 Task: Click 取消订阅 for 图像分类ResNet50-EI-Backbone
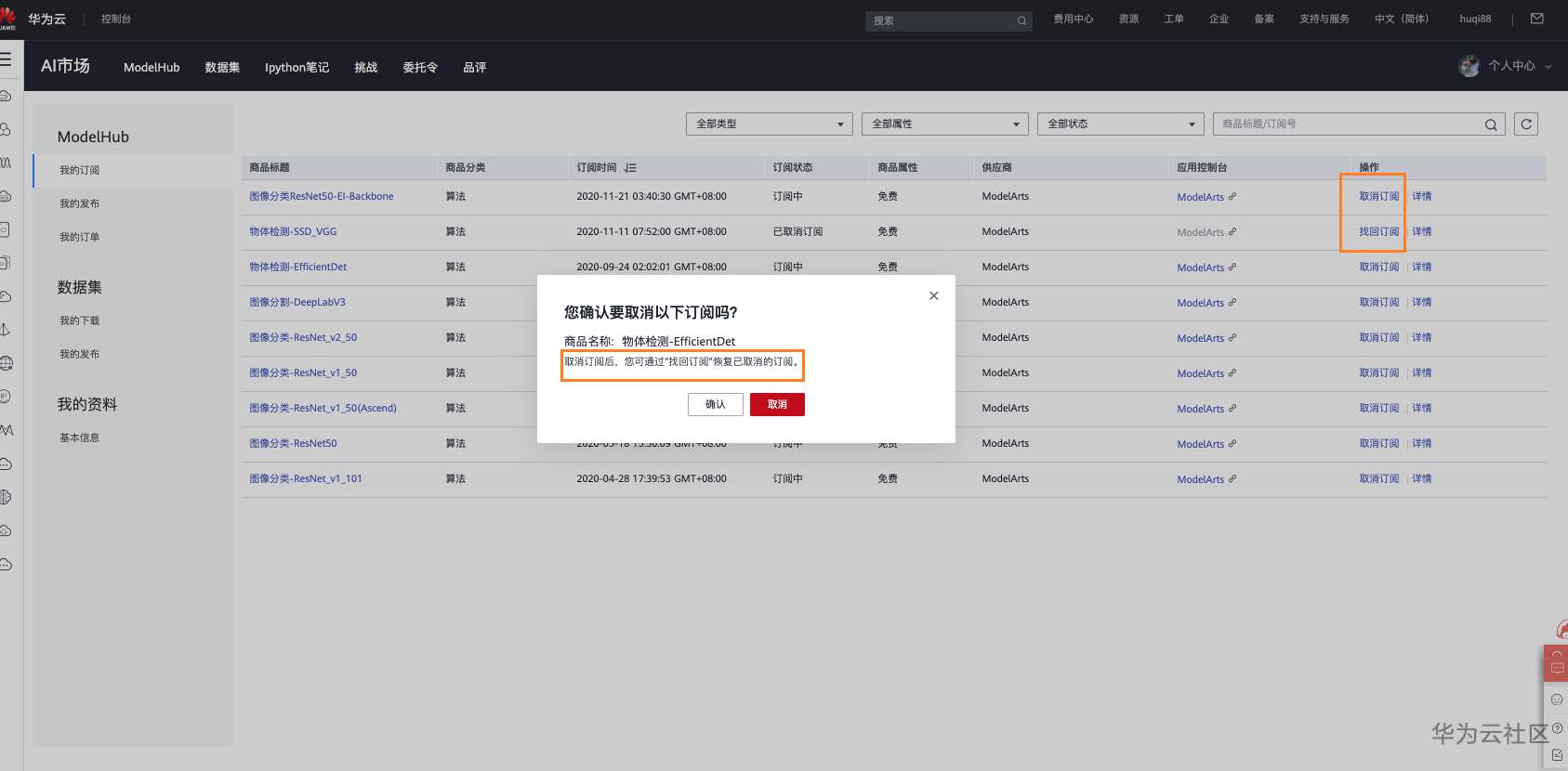tap(1379, 197)
